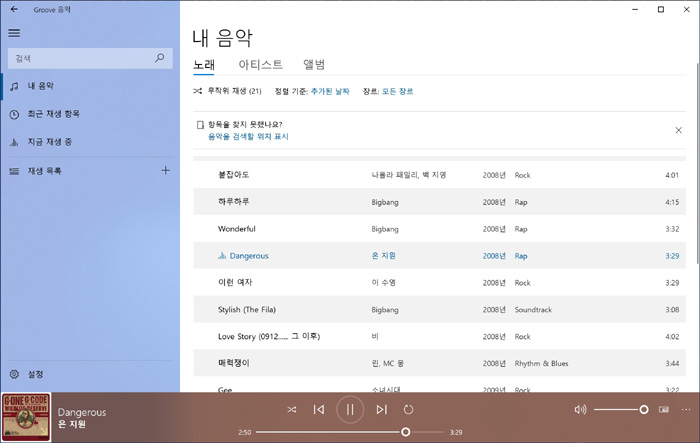Click the 4:01 duration of 붙잡아도
This screenshot has width=700, height=443.
pyautogui.click(x=672, y=175)
